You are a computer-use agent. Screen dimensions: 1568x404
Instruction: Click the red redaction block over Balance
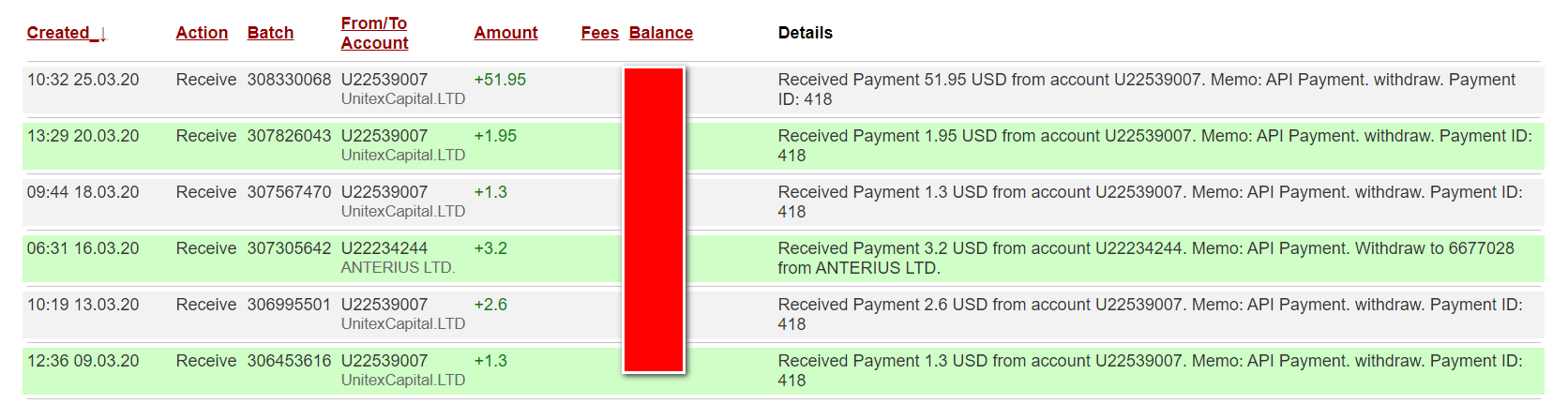tap(654, 219)
